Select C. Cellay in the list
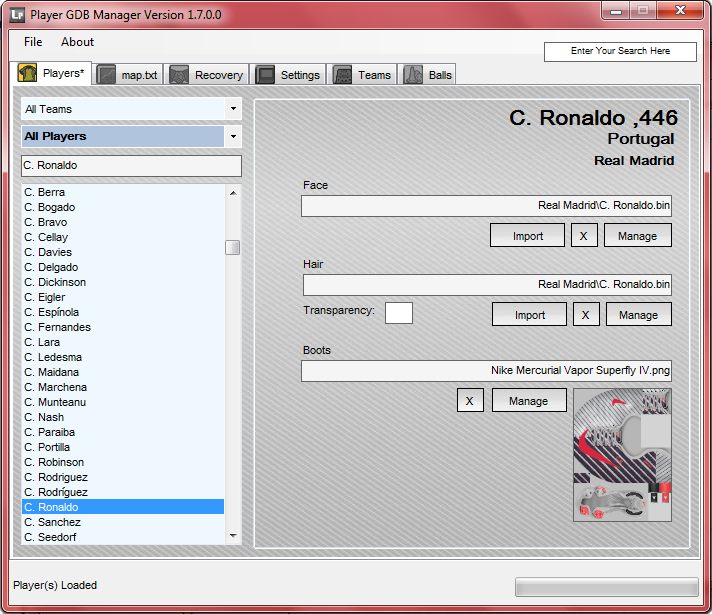The height and width of the screenshot is (614, 712). pos(123,237)
